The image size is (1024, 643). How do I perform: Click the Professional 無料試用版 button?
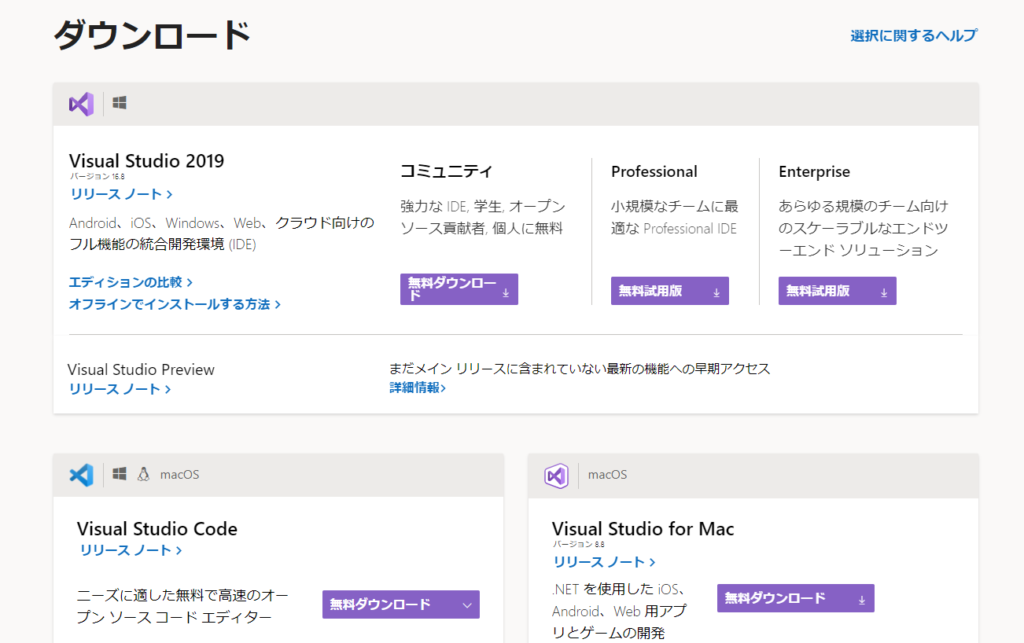coord(670,291)
